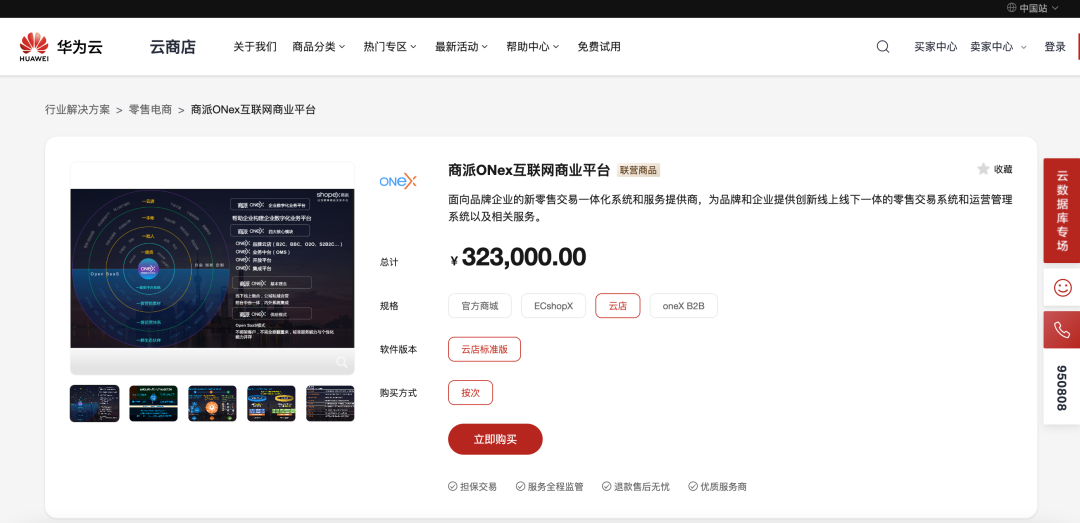Viewport: 1080px width, 523px height.
Task: Select 云店标准版 software version
Action: [x=484, y=349]
